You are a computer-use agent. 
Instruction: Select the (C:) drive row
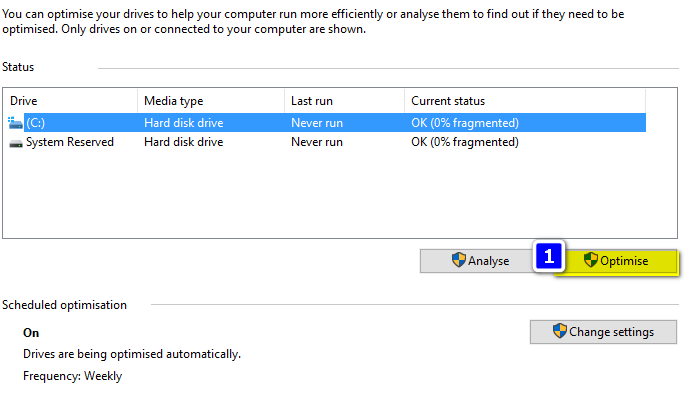click(326, 123)
